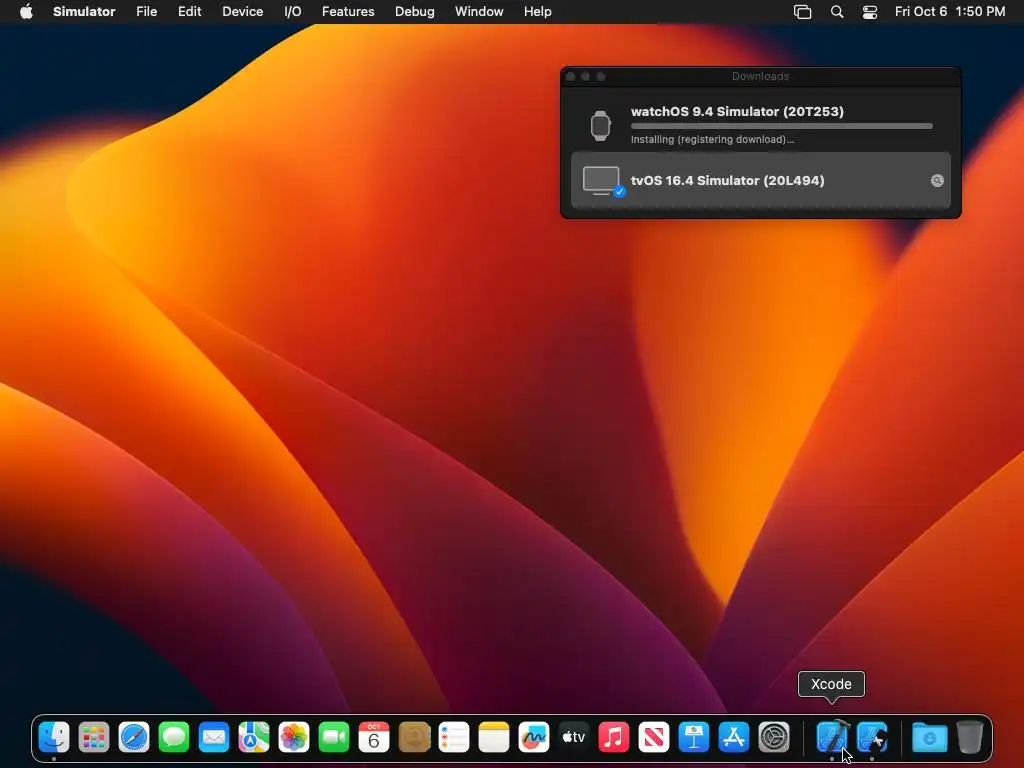Open the File menu
The width and height of the screenshot is (1024, 768).
click(146, 12)
